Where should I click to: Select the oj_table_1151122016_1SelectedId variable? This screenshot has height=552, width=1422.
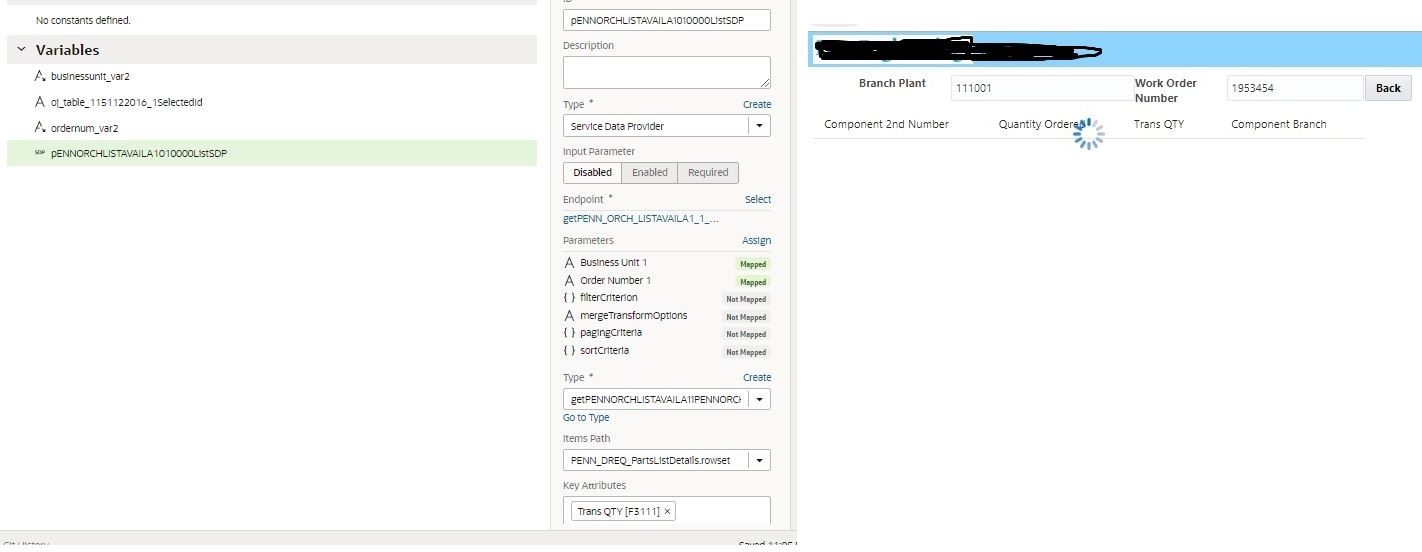point(126,102)
